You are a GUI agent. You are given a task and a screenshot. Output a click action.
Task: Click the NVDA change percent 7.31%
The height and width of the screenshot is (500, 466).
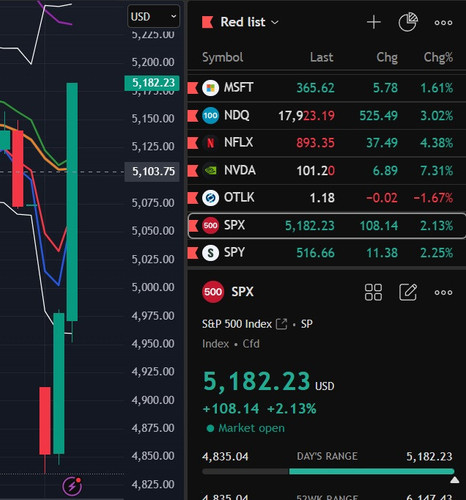pos(437,171)
